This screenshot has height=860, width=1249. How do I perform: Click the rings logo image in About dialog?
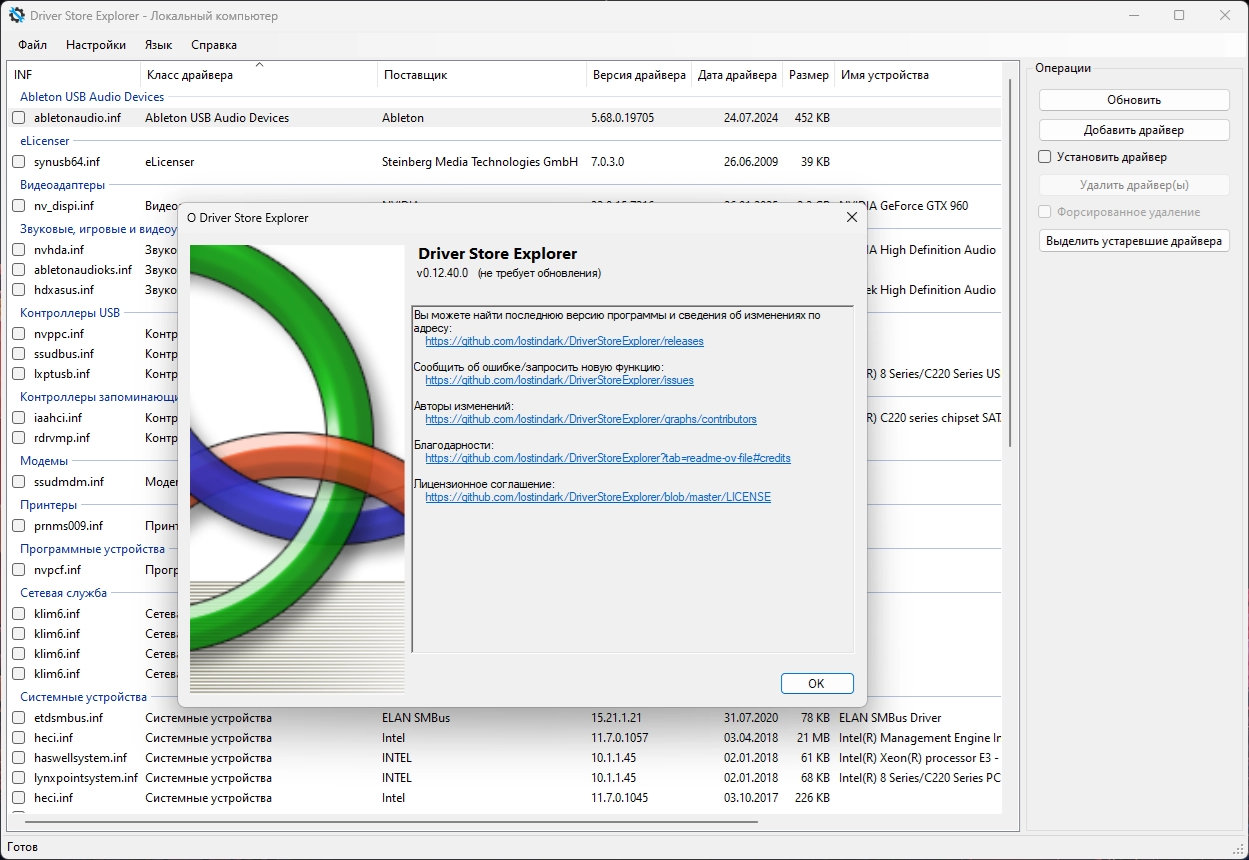click(x=297, y=469)
